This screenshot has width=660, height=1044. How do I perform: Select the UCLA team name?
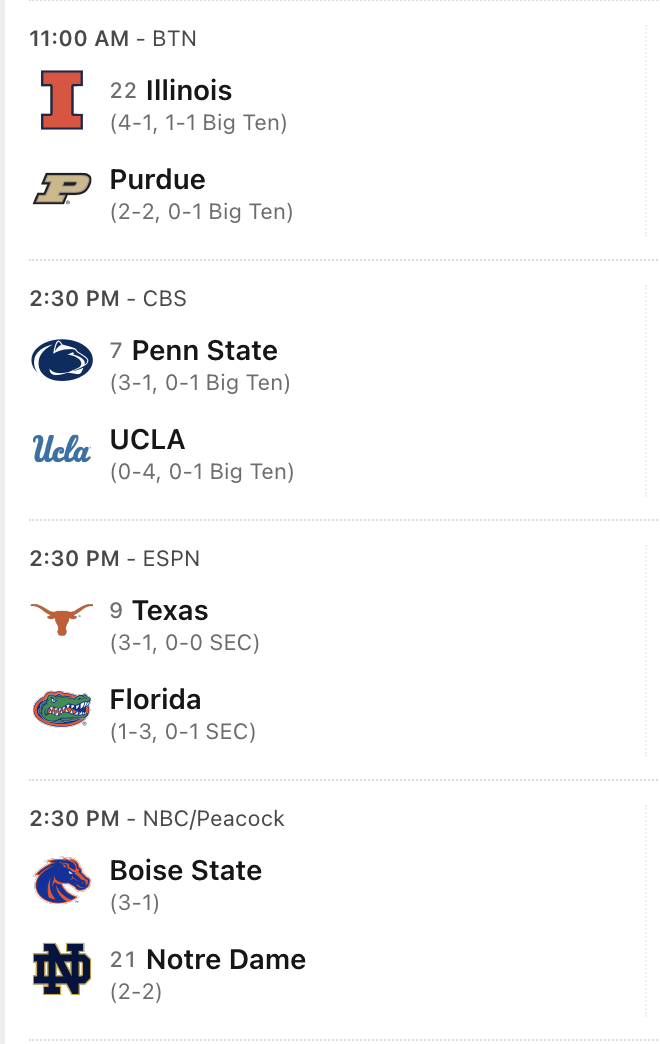[x=147, y=440]
